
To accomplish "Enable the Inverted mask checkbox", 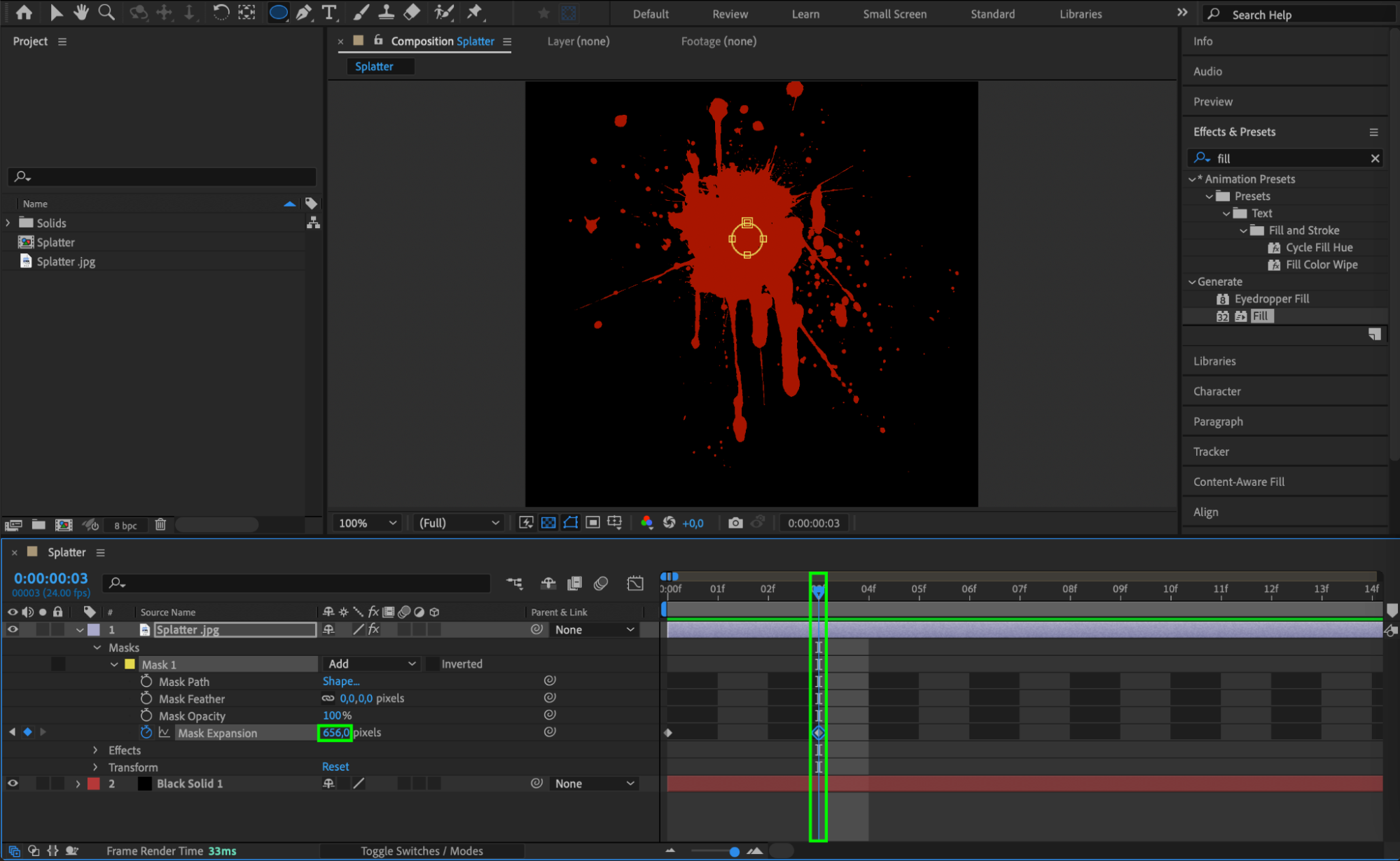I will pos(433,664).
